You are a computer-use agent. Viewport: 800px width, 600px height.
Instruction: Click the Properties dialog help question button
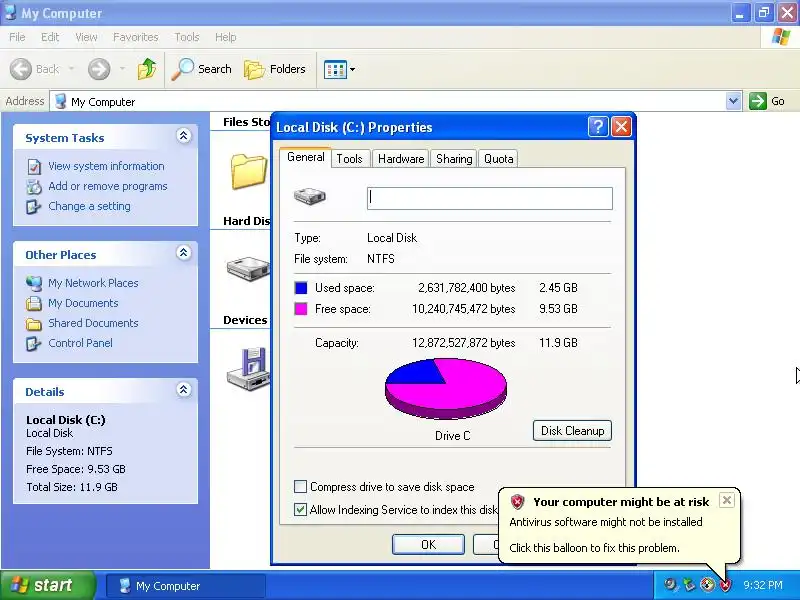coord(598,127)
